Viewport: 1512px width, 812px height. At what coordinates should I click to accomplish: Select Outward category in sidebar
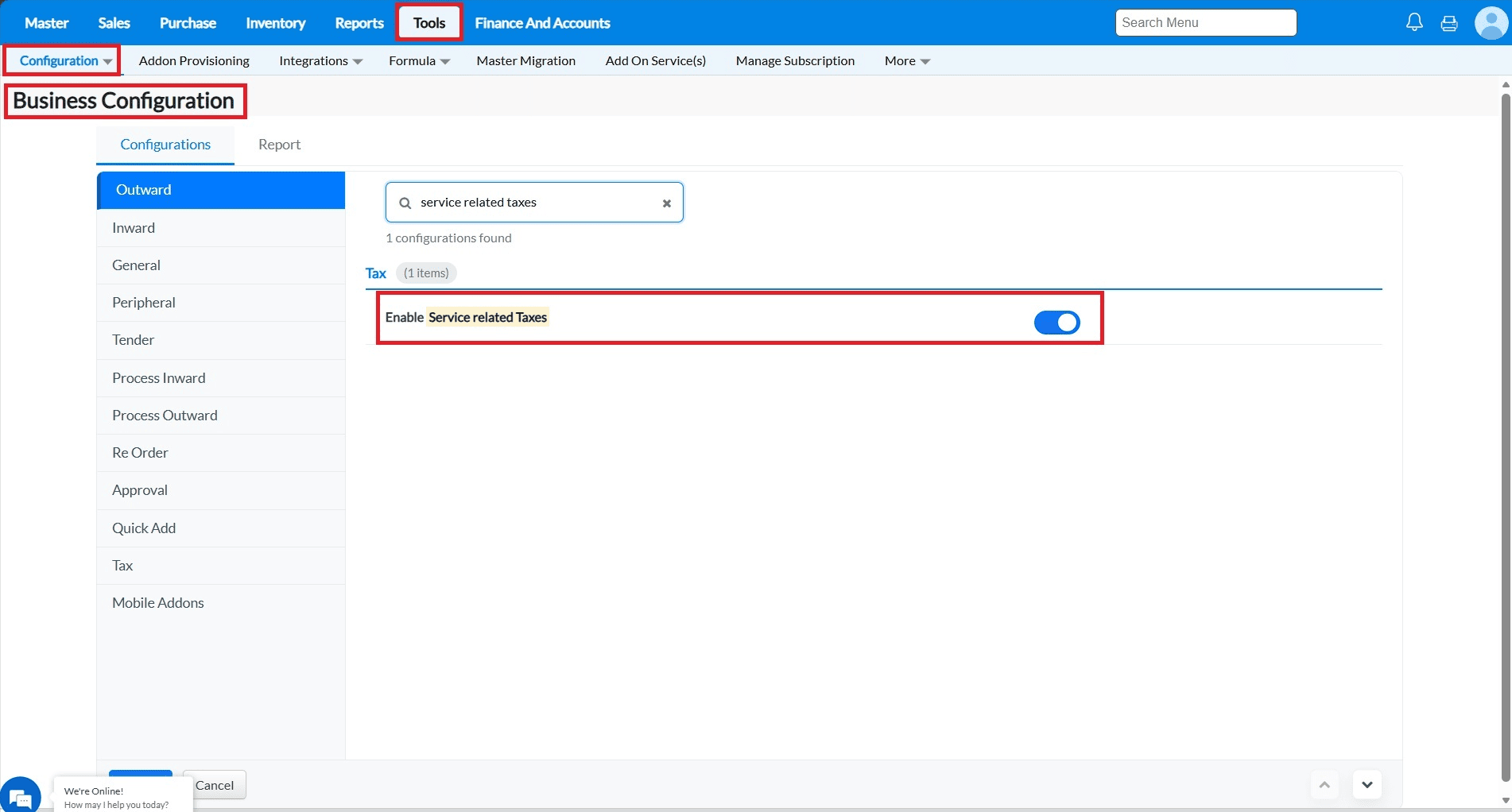pos(221,190)
